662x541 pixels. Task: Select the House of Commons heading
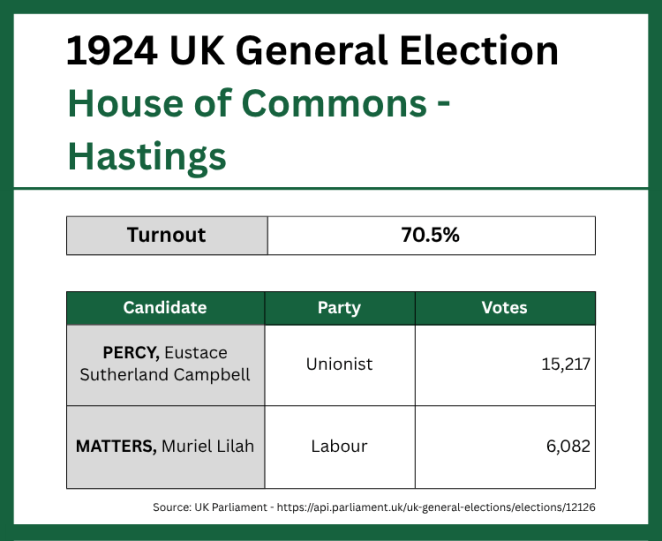coord(259,103)
